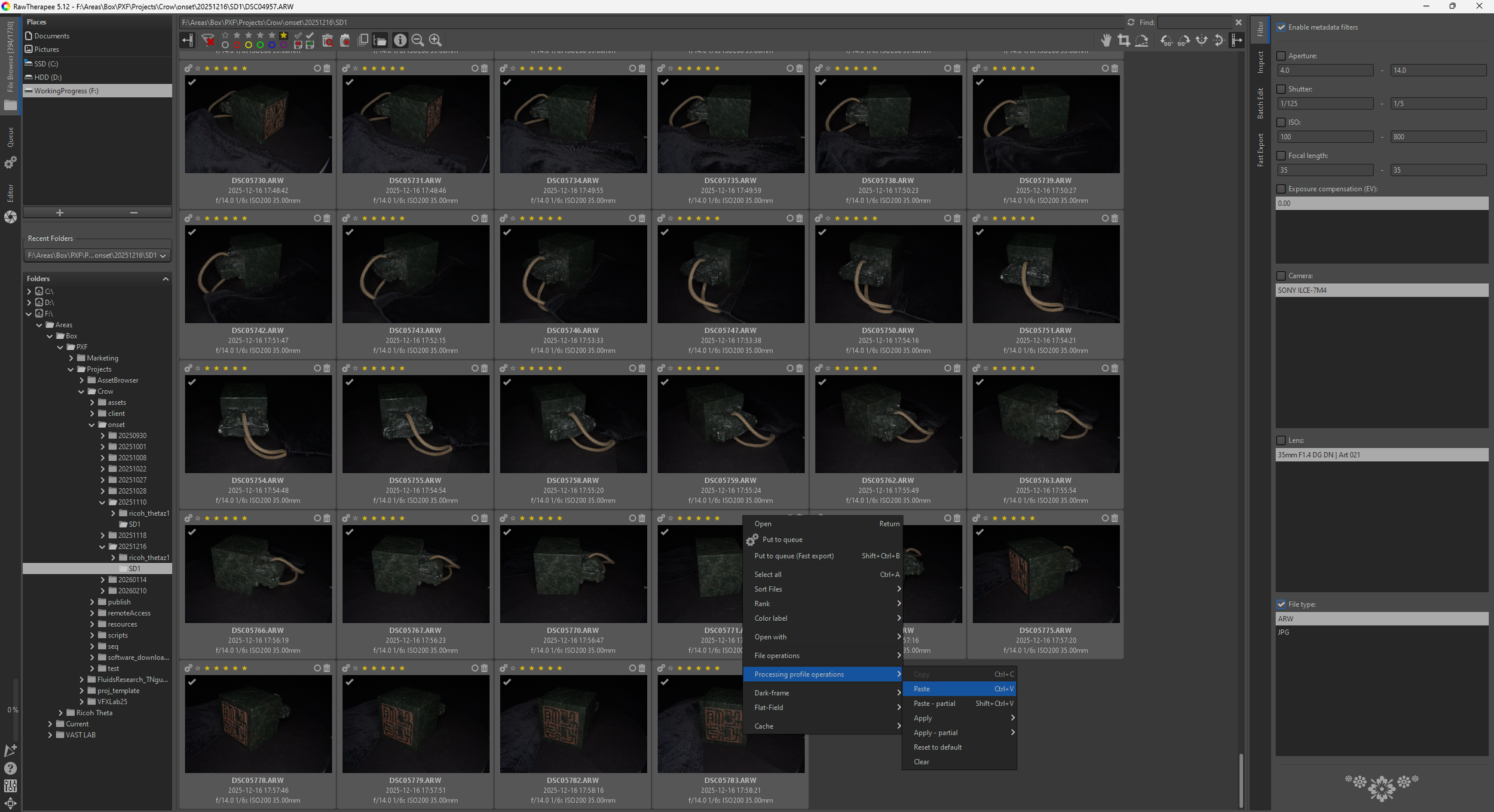
Task: Select the crop tool in toolbar
Action: (1123, 40)
